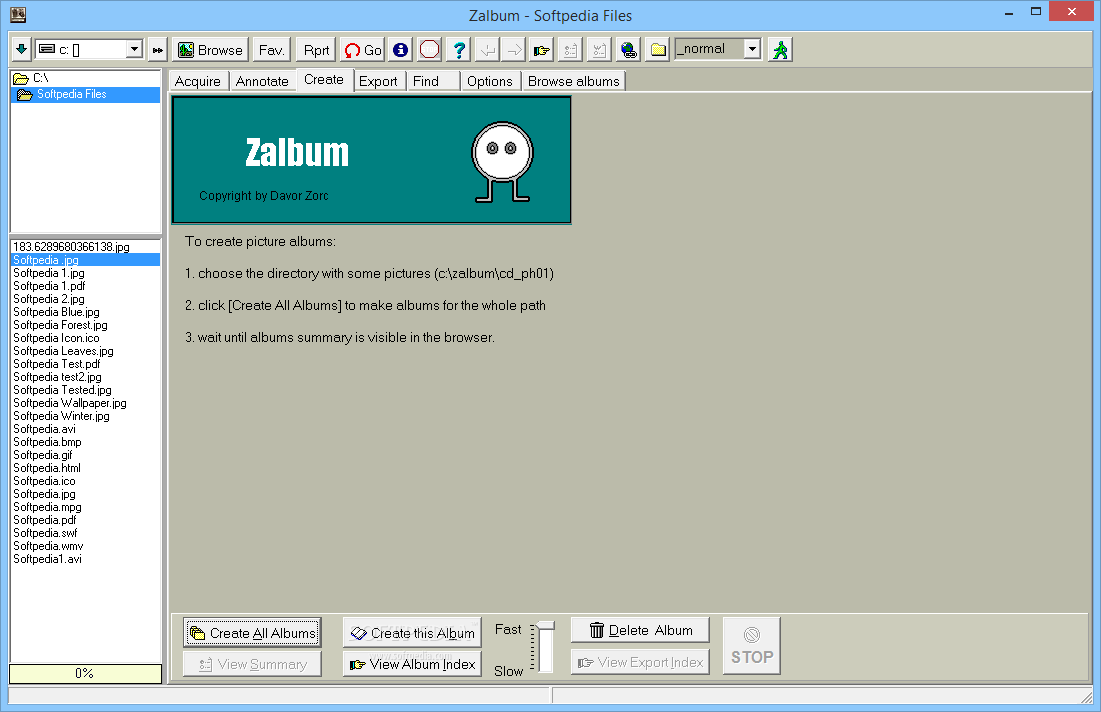Open the _normal mode dropdown arrow
Image resolution: width=1101 pixels, height=712 pixels.
click(752, 49)
